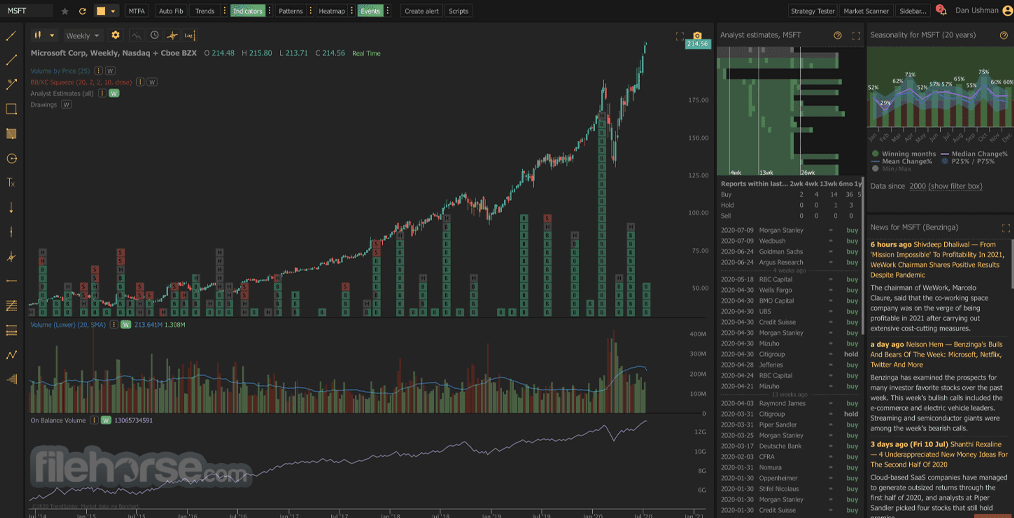This screenshot has height=518, width=1014.
Task: Open notifications bell
Action: [x=941, y=10]
